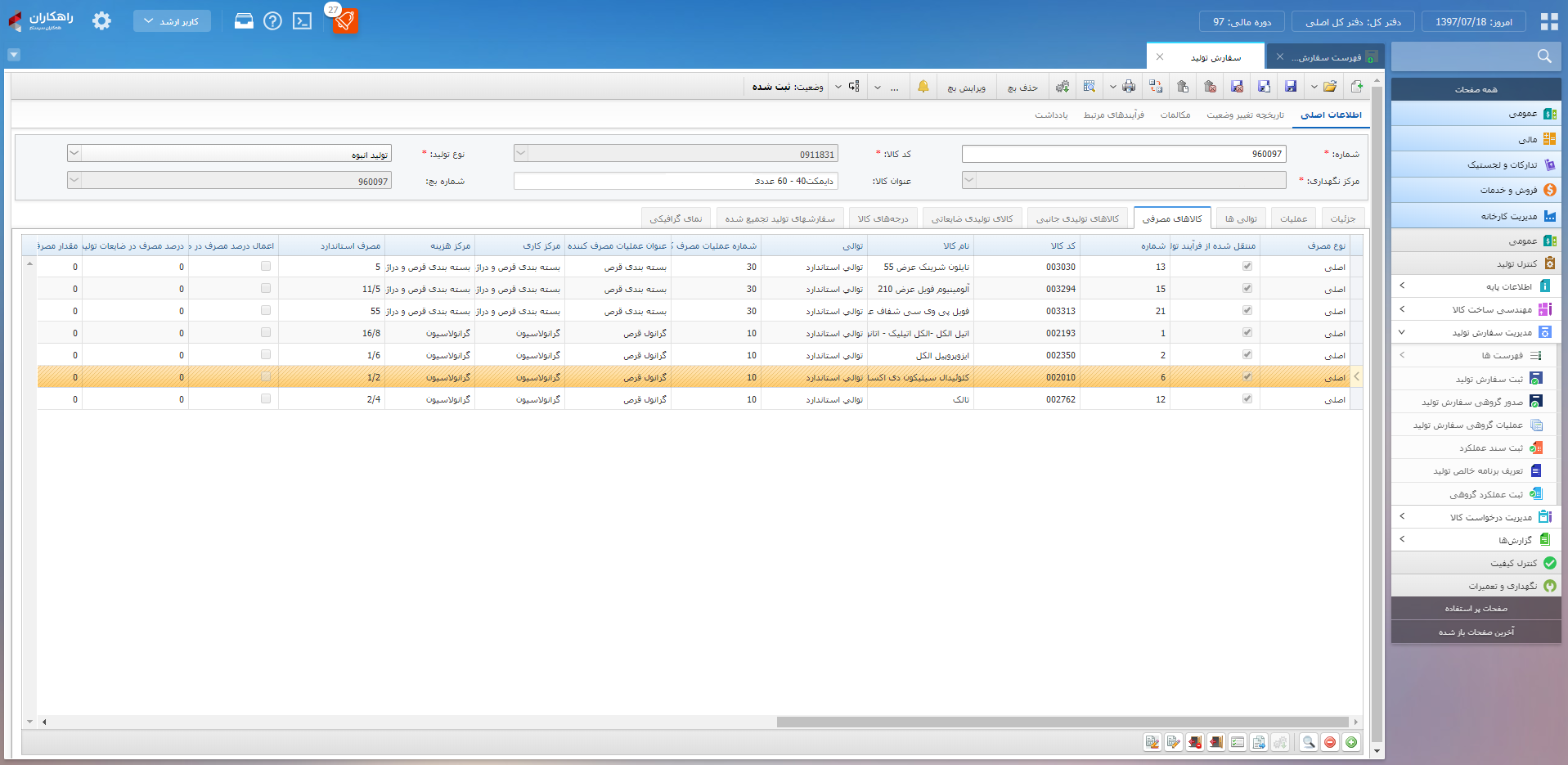Open the settings gear in the top bar

coord(101,21)
